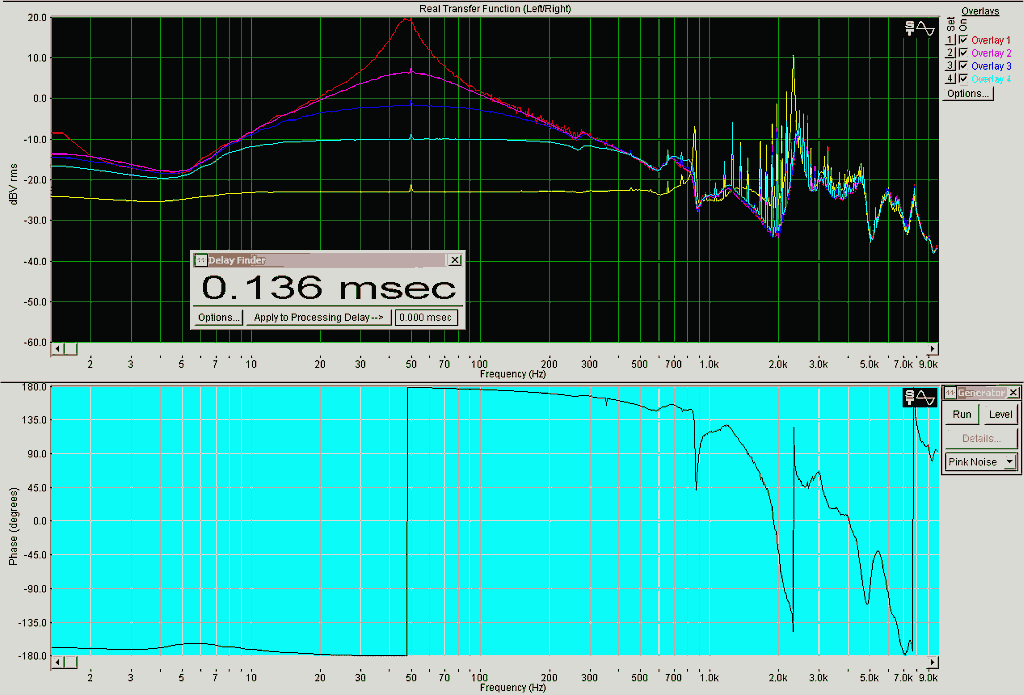Image resolution: width=1024 pixels, height=695 pixels.
Task: Click left scroll arrow of transfer function plot
Action: [x=57, y=349]
